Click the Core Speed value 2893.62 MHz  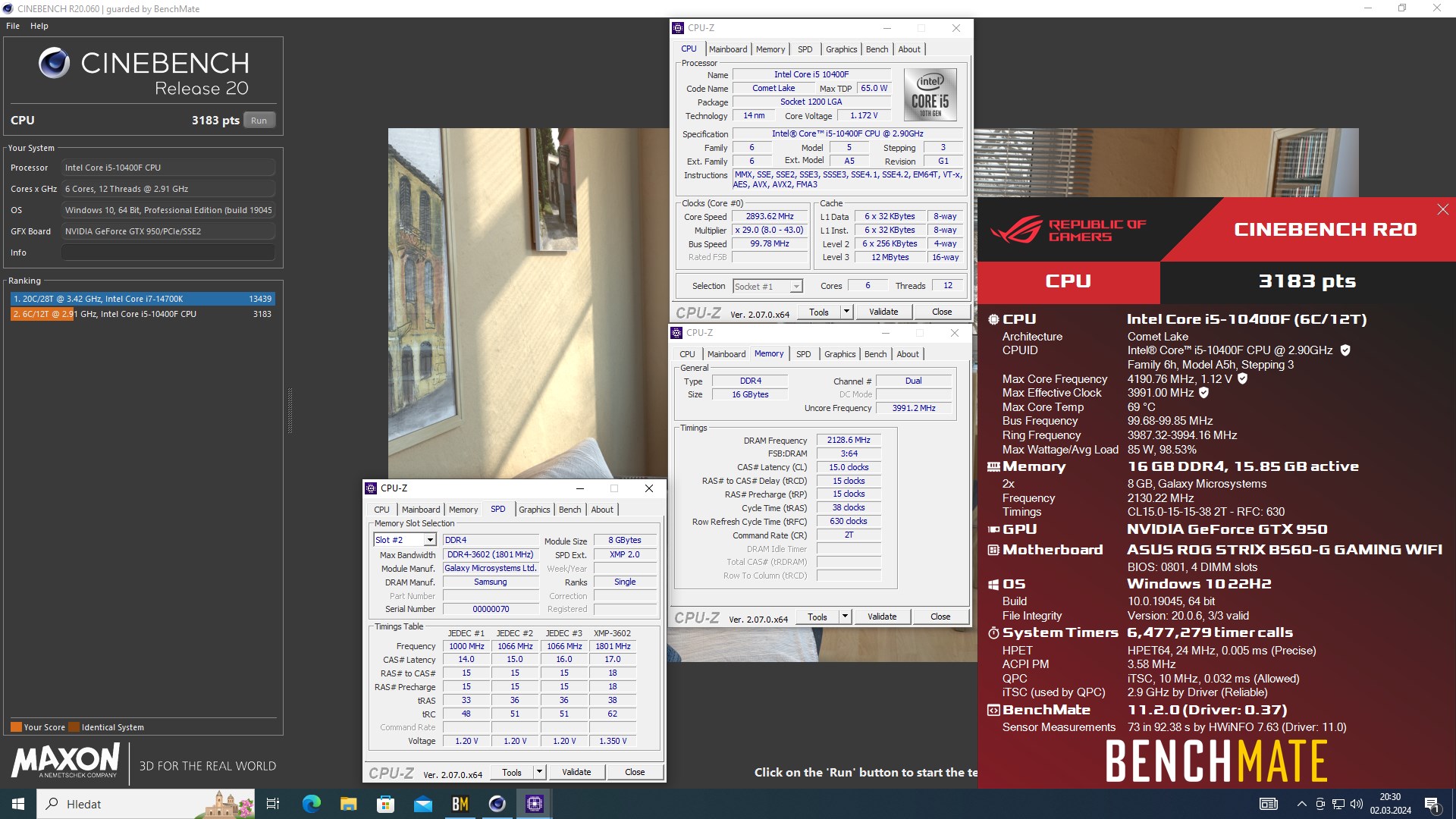pos(770,217)
